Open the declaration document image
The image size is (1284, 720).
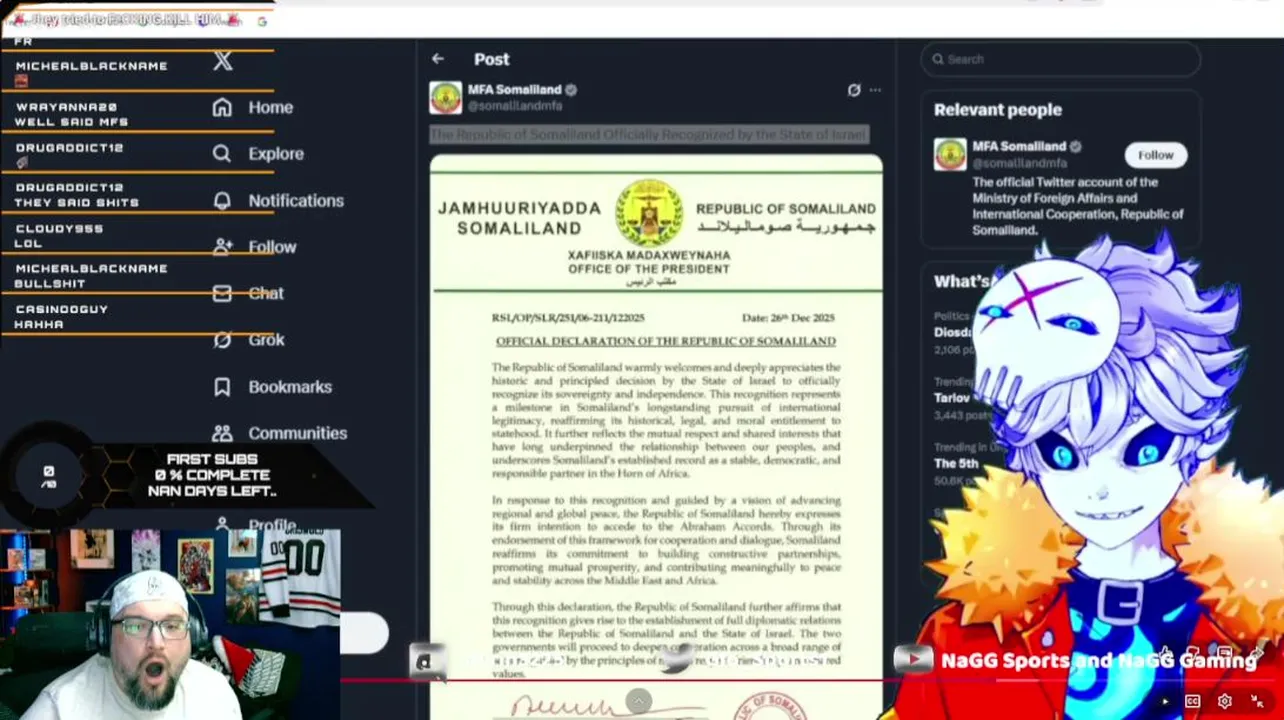(656, 437)
